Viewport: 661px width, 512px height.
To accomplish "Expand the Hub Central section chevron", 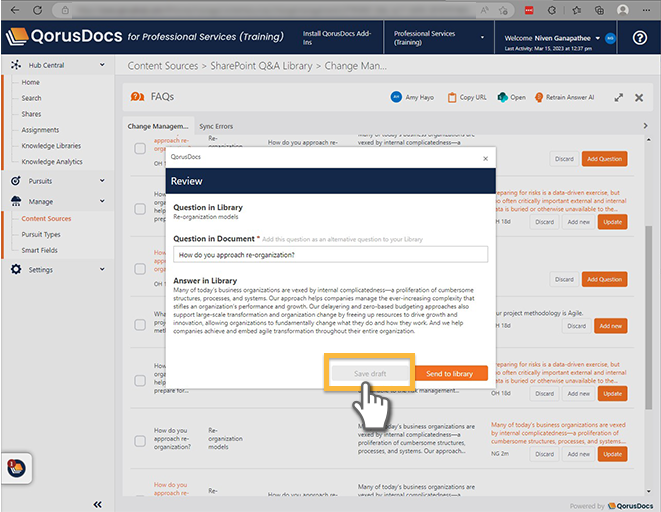I will pos(102,64).
